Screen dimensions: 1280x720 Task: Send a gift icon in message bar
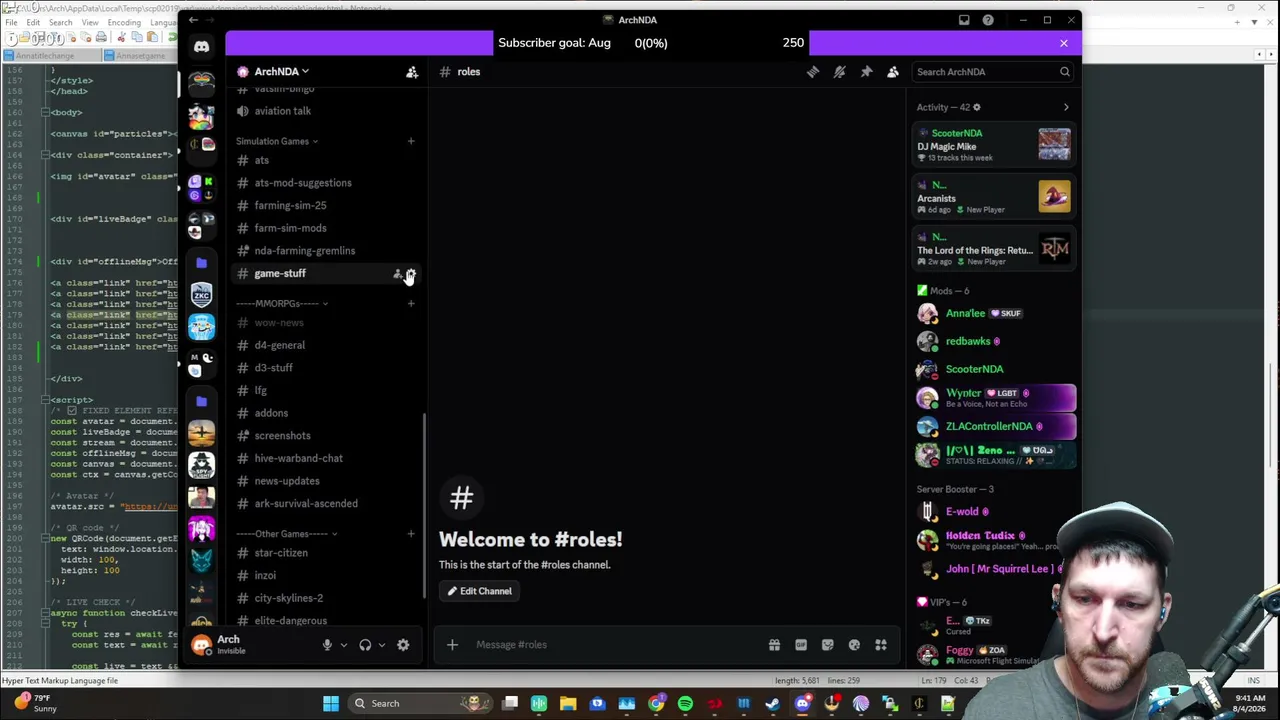[774, 645]
